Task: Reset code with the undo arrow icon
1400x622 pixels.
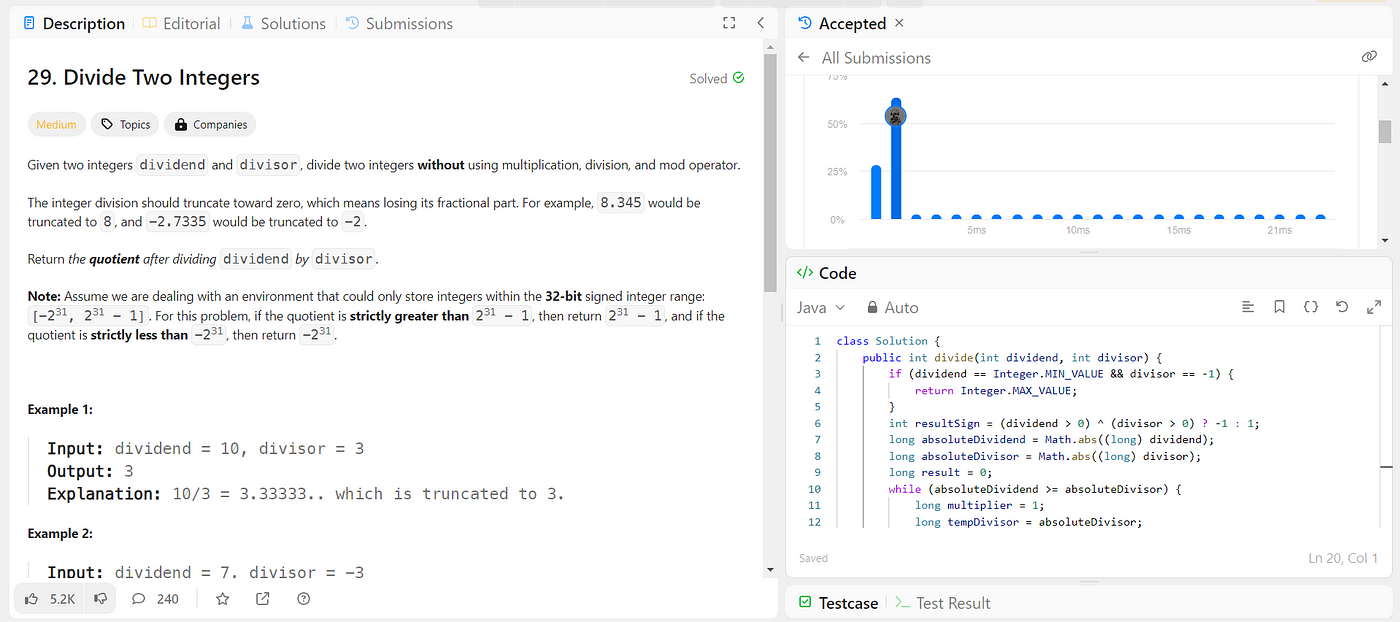Action: pos(1342,307)
